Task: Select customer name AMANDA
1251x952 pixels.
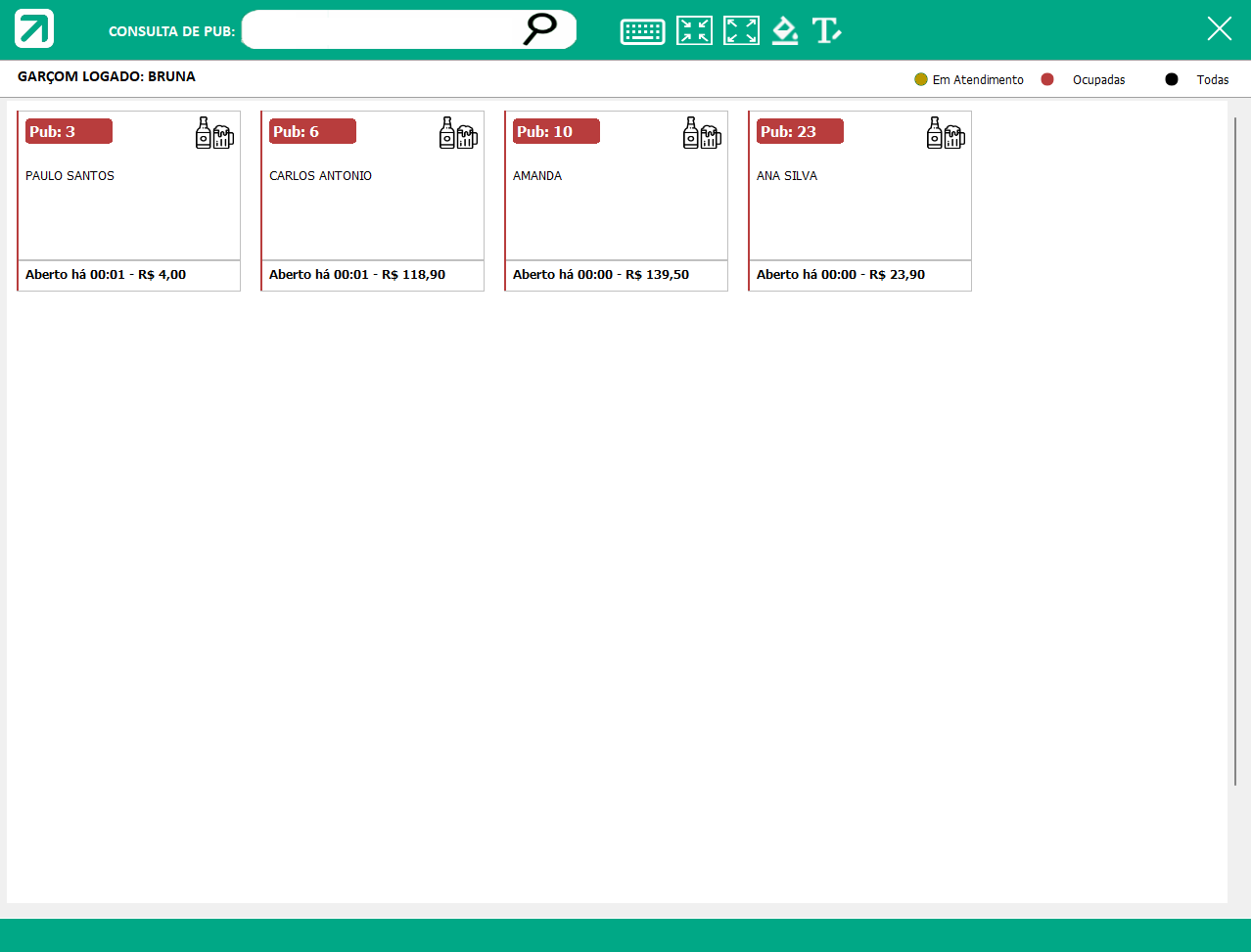Action: click(537, 176)
